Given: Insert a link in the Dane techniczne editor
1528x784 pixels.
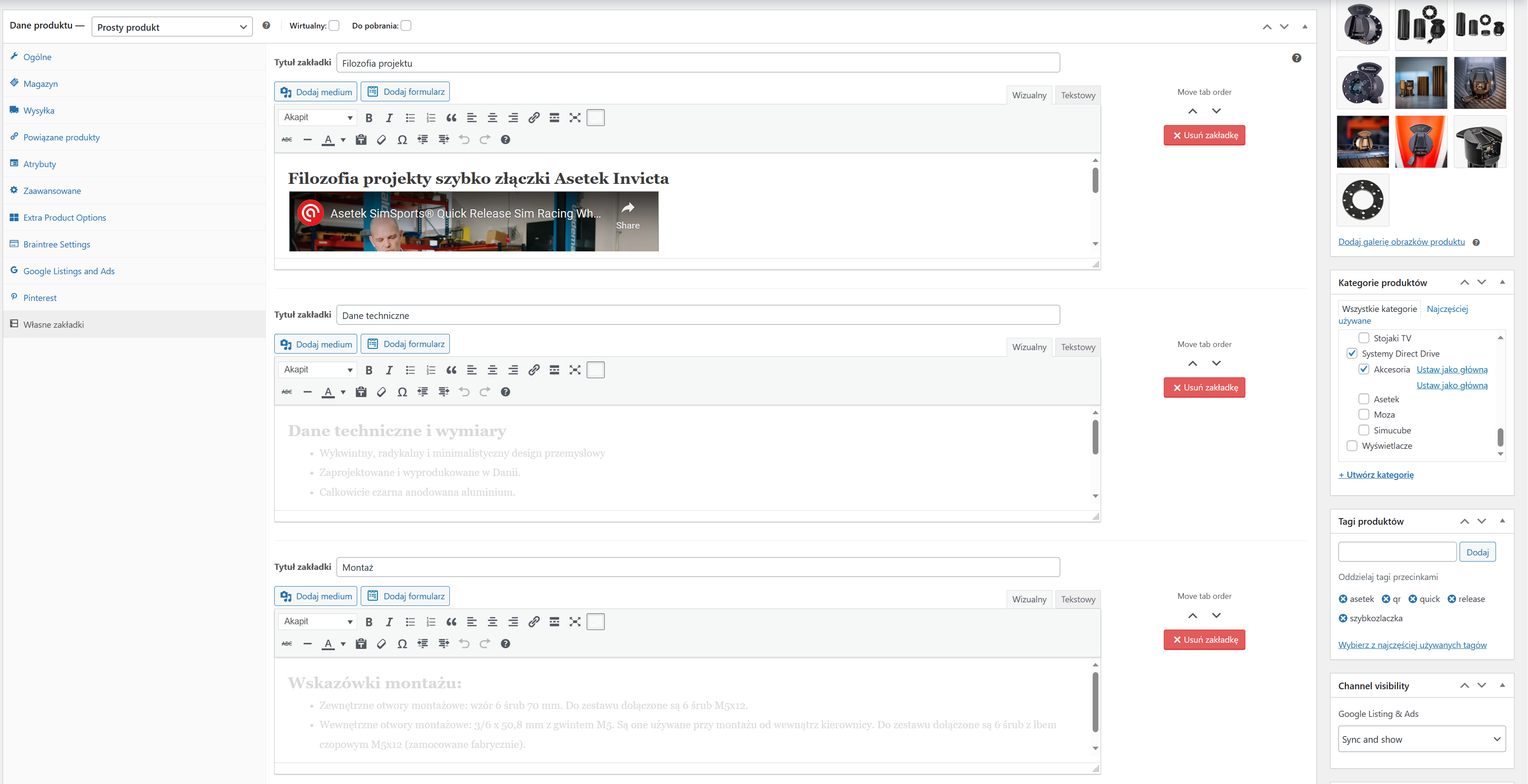Looking at the screenshot, I should tap(533, 369).
